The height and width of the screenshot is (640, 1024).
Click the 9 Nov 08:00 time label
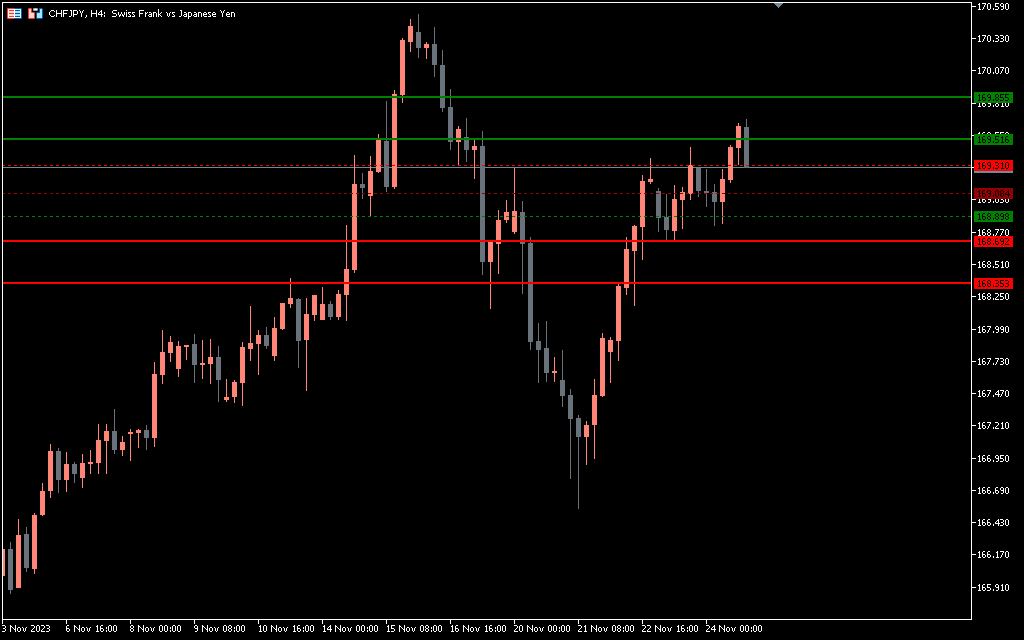tap(220, 629)
